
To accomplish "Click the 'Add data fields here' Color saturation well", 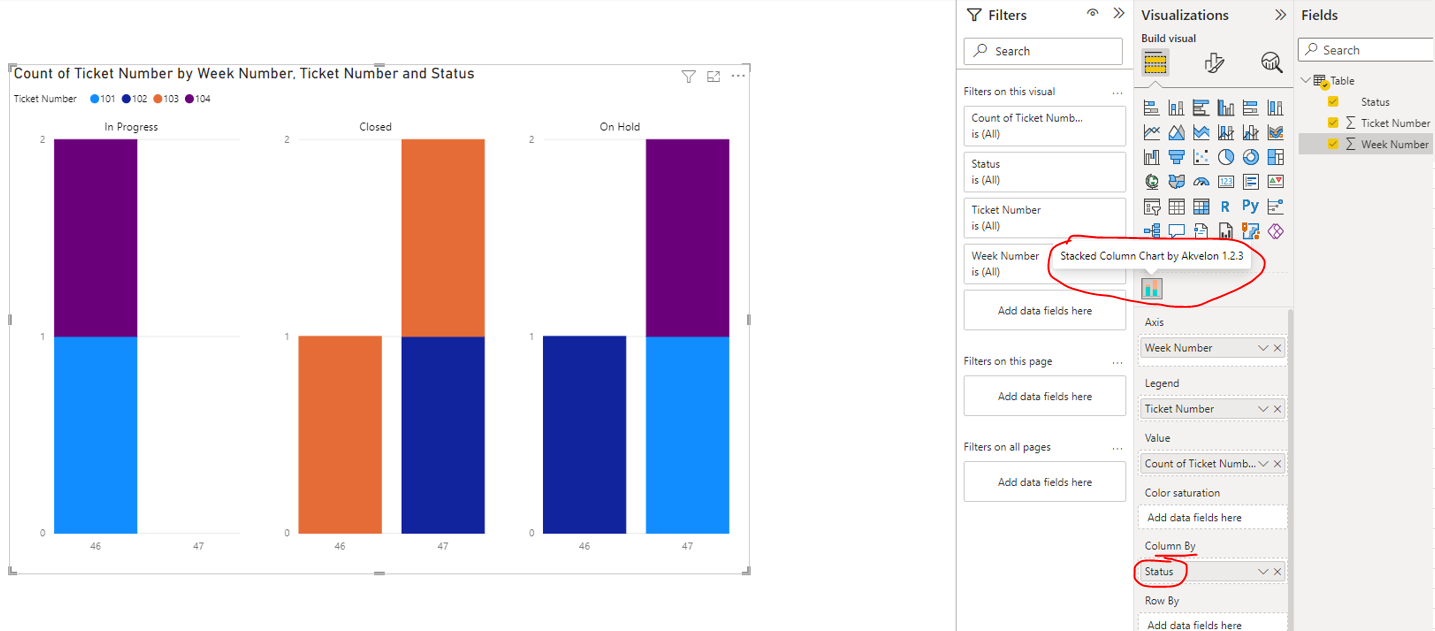I will [x=1213, y=517].
